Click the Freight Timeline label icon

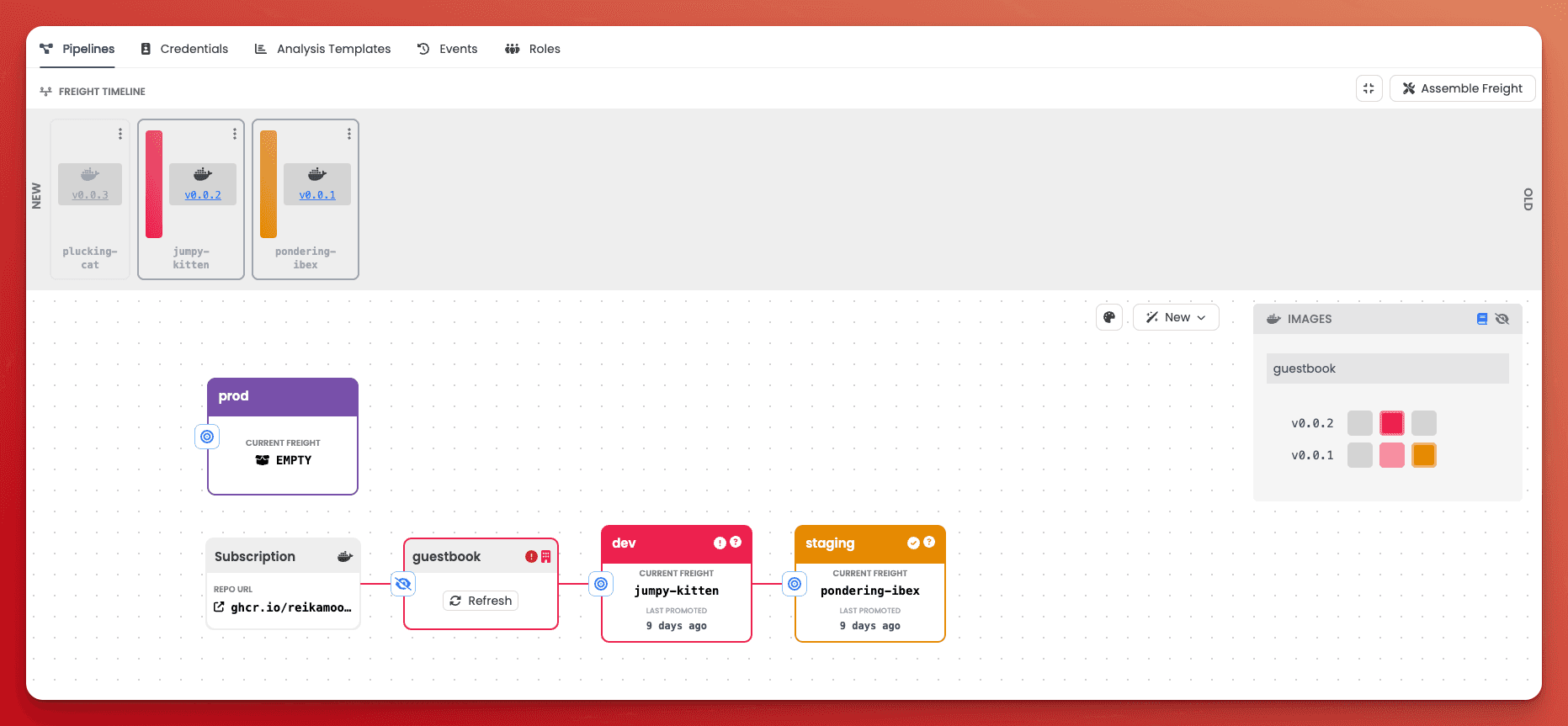[x=46, y=92]
